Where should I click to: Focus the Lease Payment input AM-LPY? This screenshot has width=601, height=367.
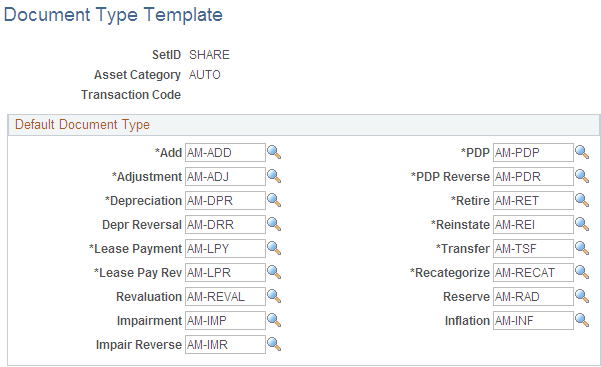pyautogui.click(x=225, y=249)
